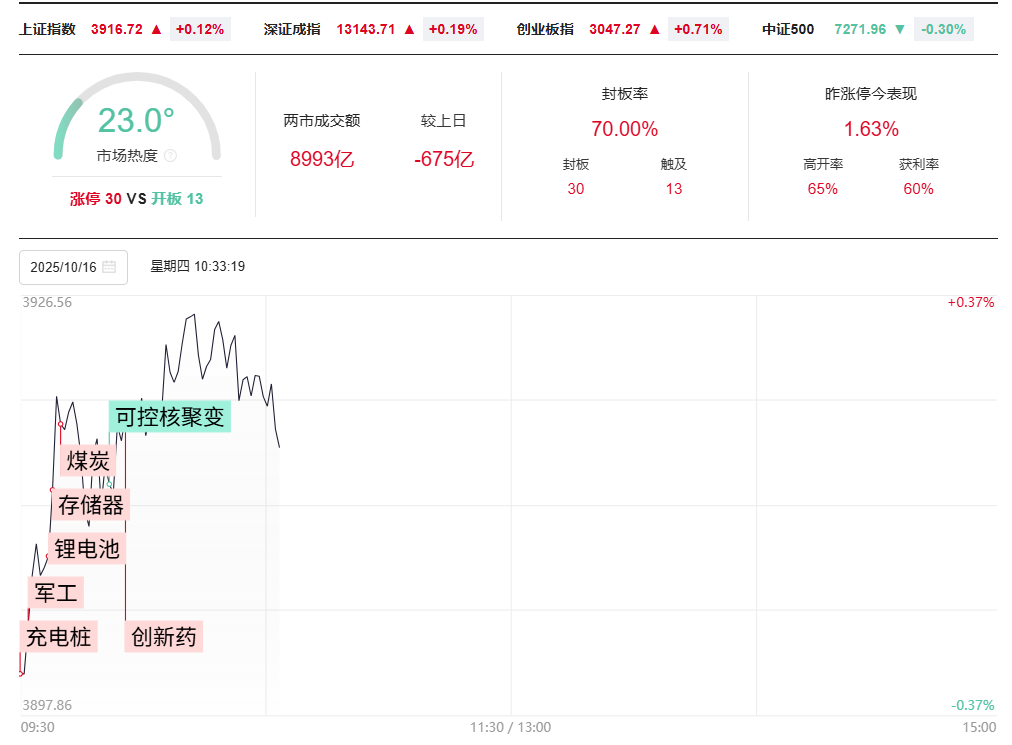Click the 市场热度 help question-mark icon
Viewport: 1012px width, 745px height.
click(170, 156)
